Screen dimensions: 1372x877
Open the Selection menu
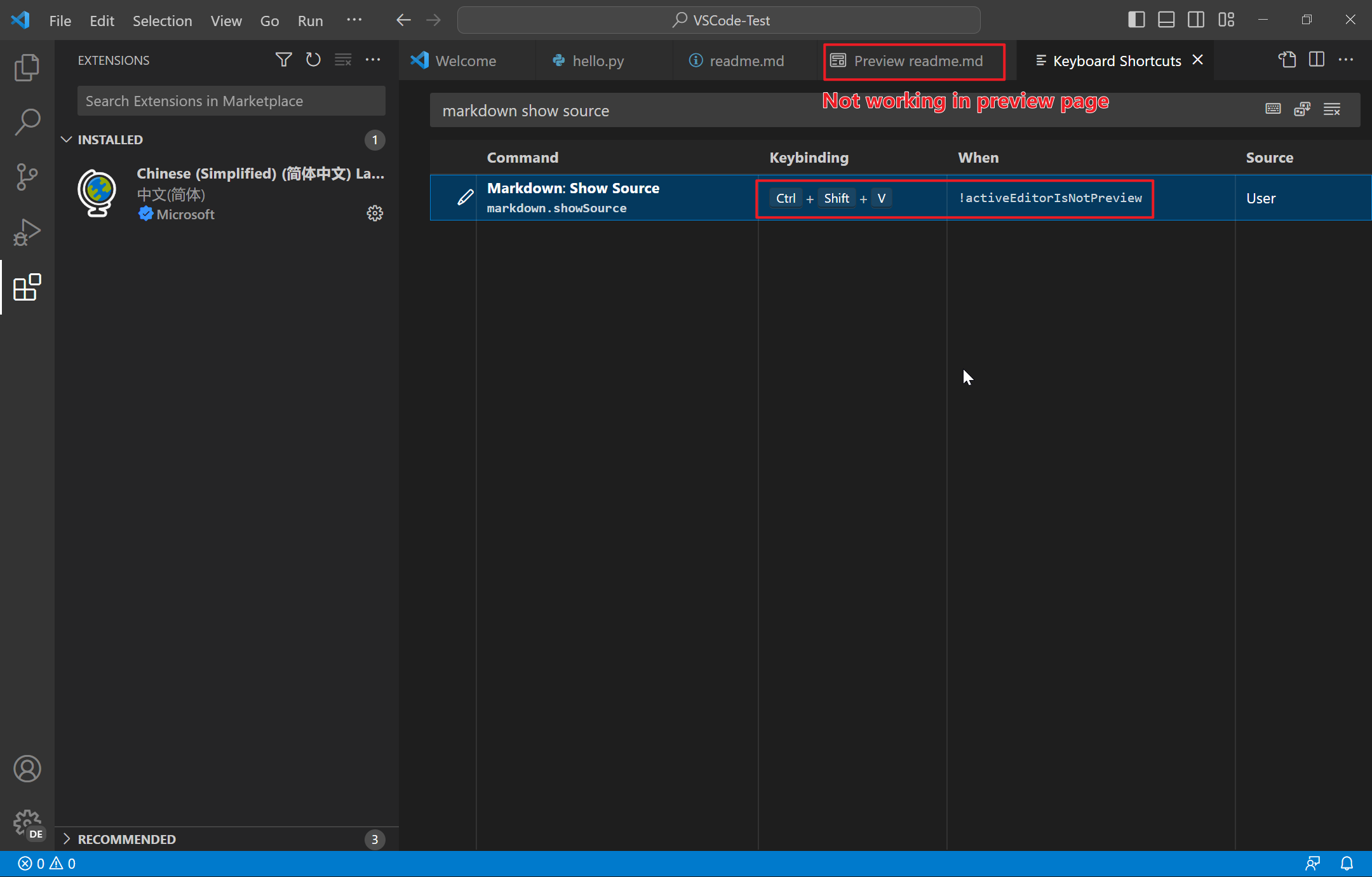click(163, 20)
